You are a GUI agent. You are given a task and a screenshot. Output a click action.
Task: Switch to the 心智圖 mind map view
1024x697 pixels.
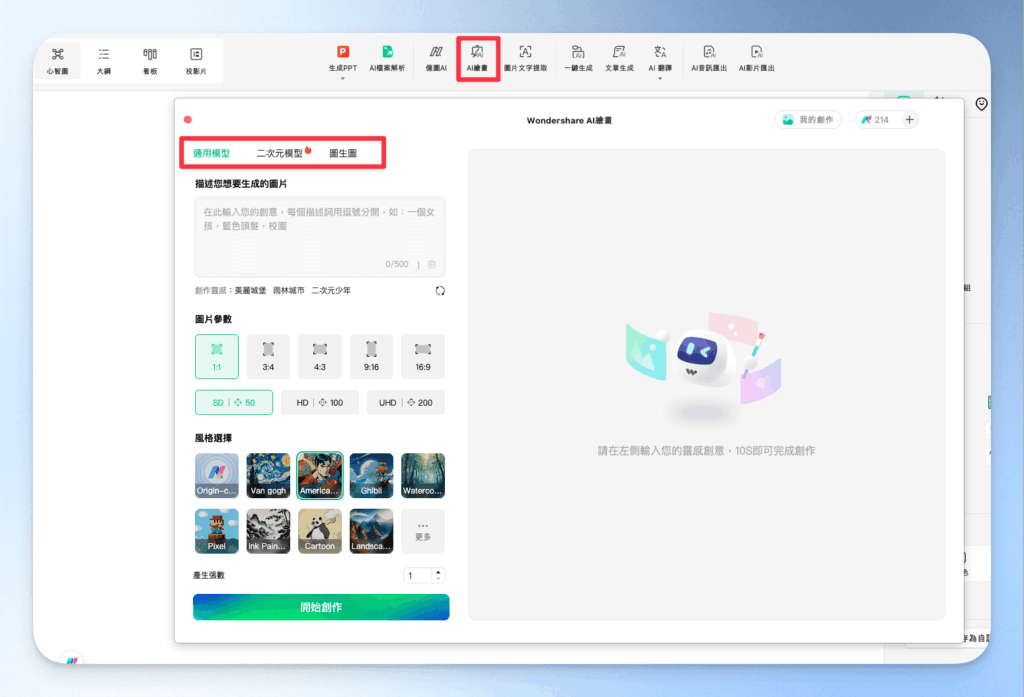tap(57, 61)
